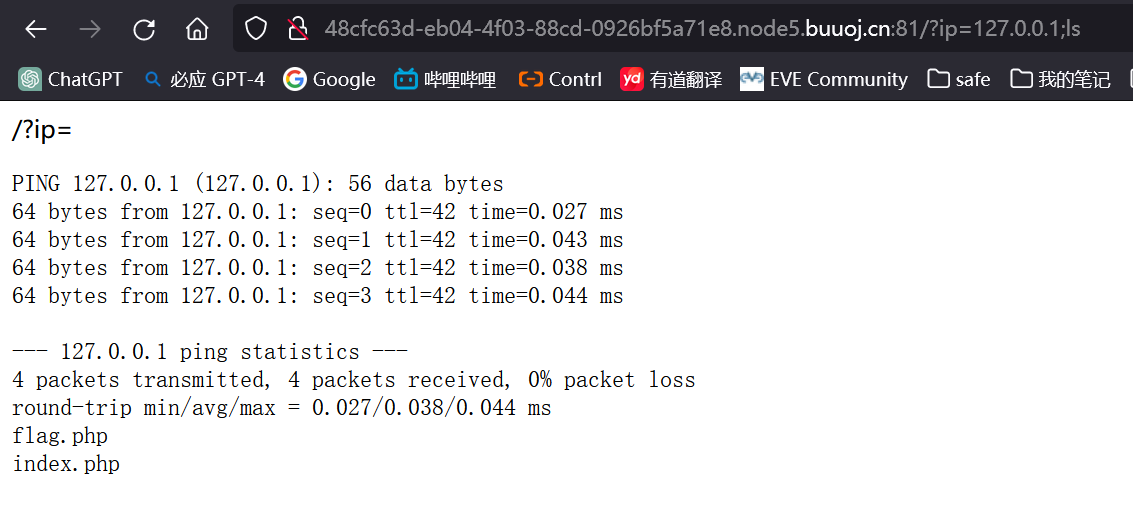Open the 必应 GPT-4 bookmark
1133x508 pixels.
pos(204,79)
